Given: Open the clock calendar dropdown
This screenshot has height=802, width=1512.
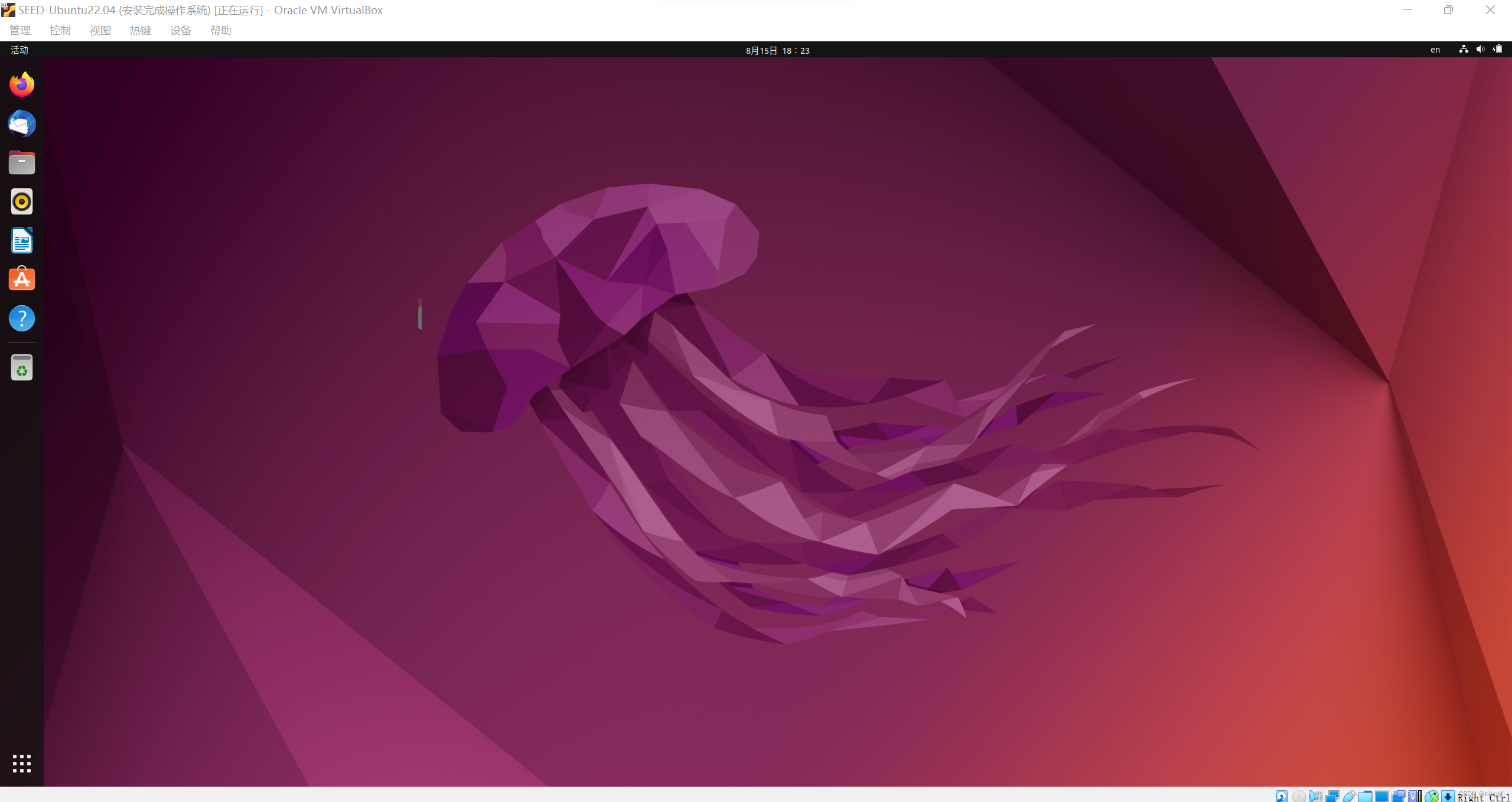Looking at the screenshot, I should pyautogui.click(x=777, y=50).
